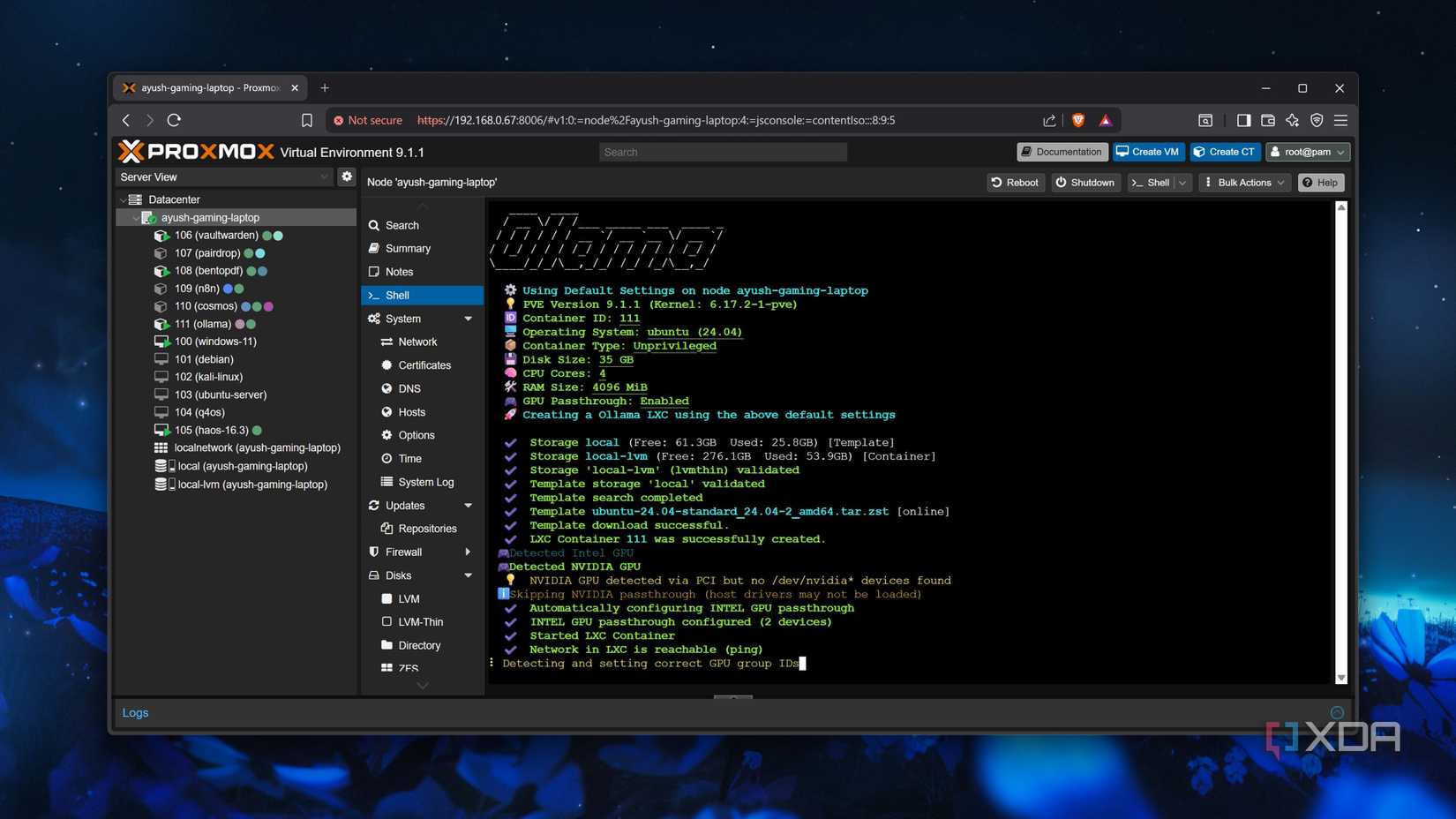
Task: Select the Datacenter tree node
Action: click(x=174, y=199)
